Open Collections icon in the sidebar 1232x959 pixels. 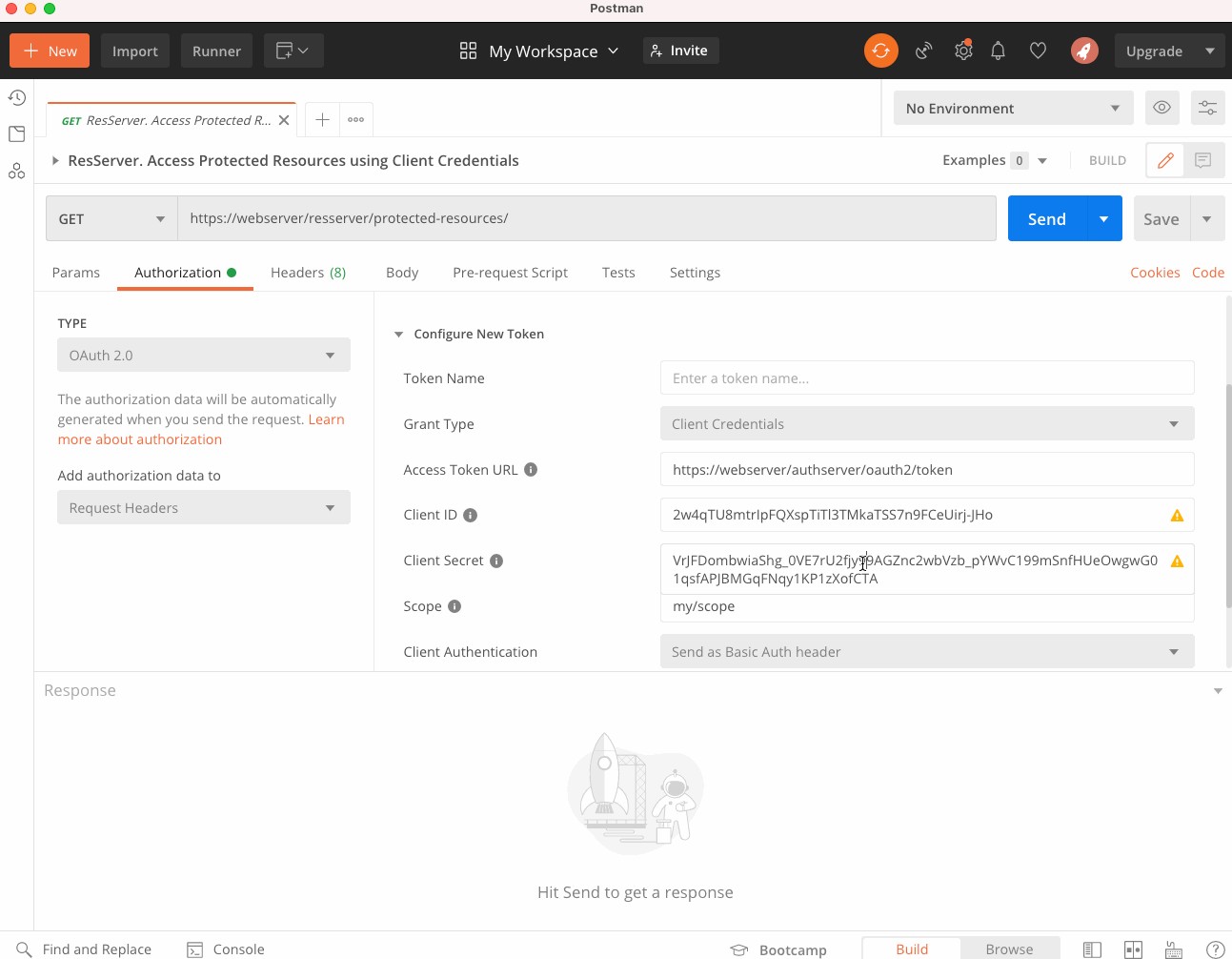click(17, 134)
